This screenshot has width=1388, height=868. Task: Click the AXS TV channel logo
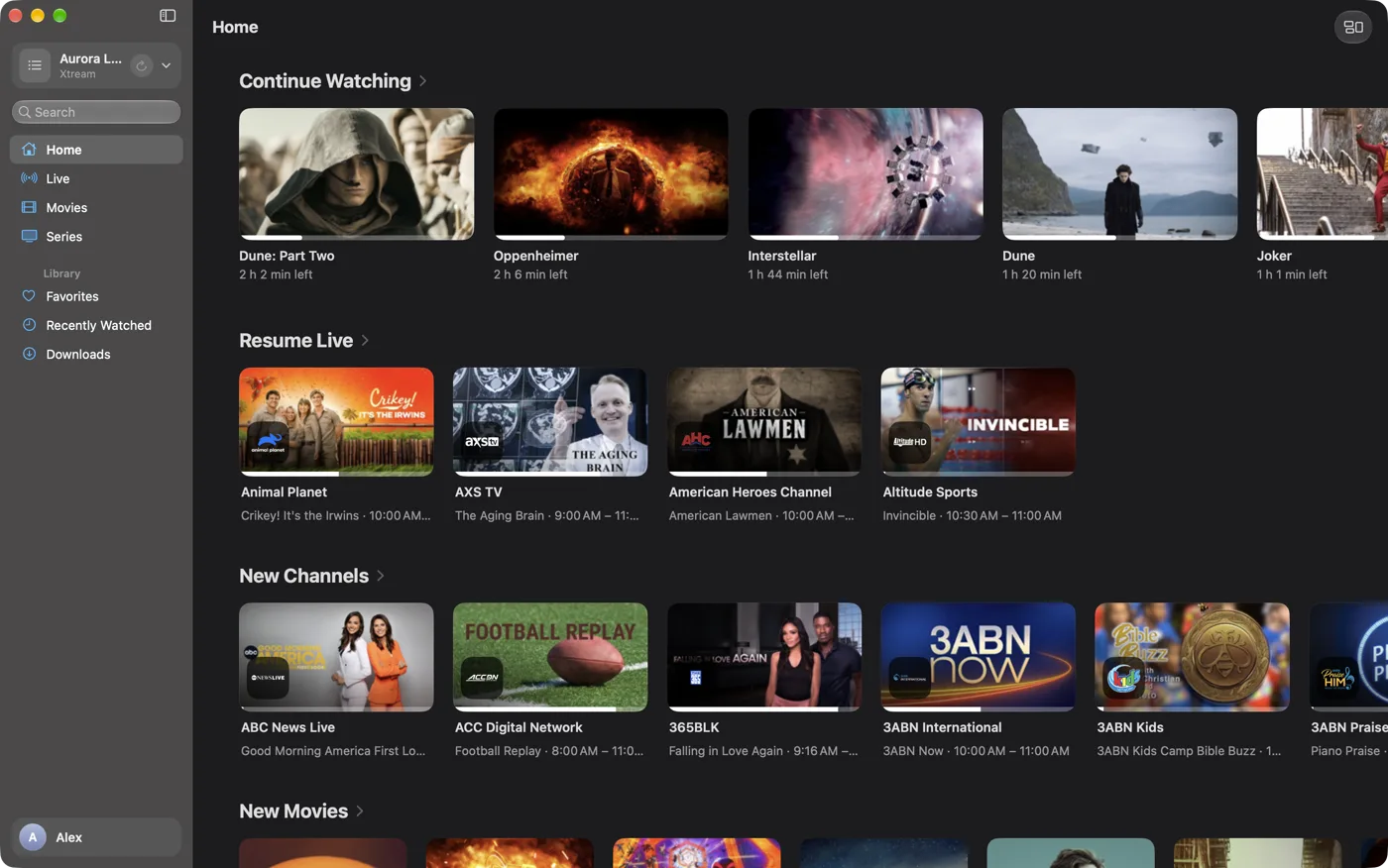point(482,441)
